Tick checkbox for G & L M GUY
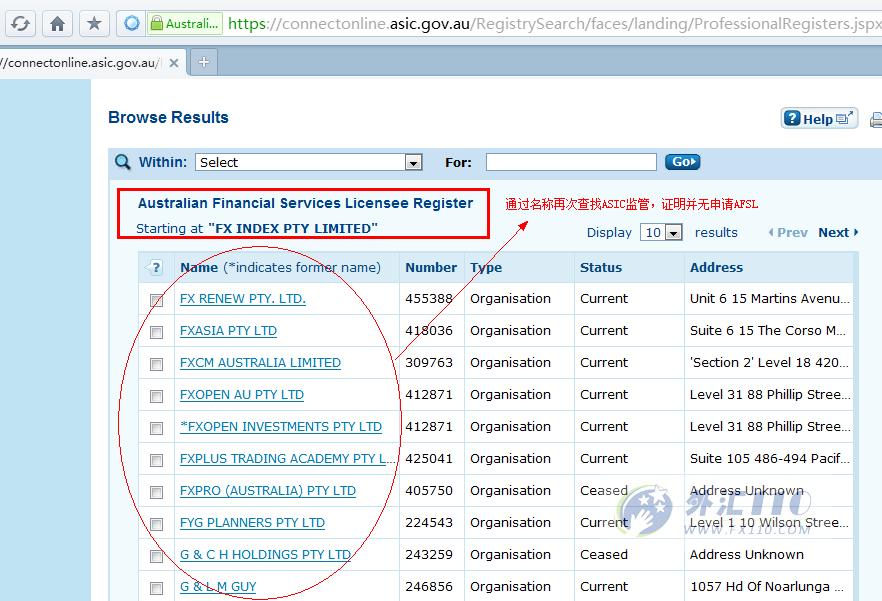The image size is (882, 601). [x=156, y=588]
